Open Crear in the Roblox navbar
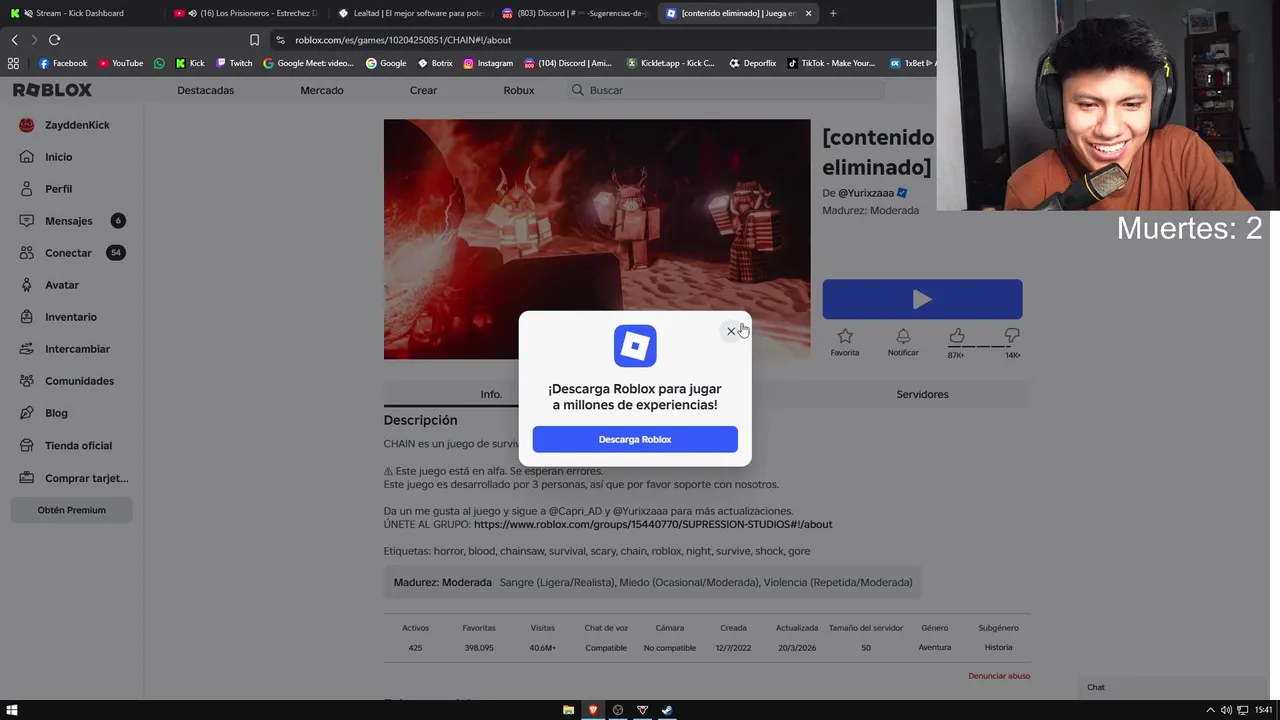 pyautogui.click(x=423, y=90)
